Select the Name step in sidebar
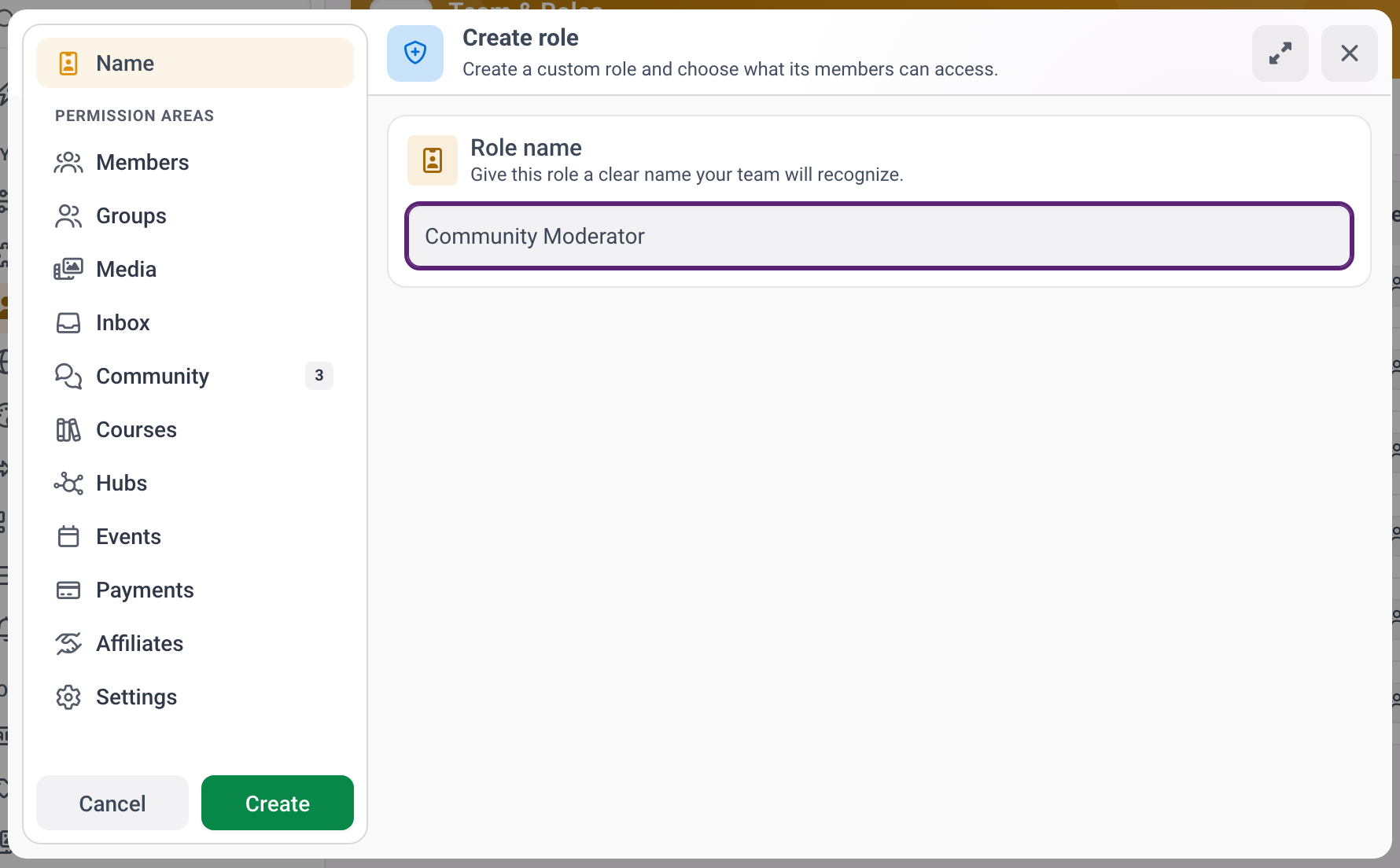Screen dimensions: 1400x868 click(x=195, y=63)
